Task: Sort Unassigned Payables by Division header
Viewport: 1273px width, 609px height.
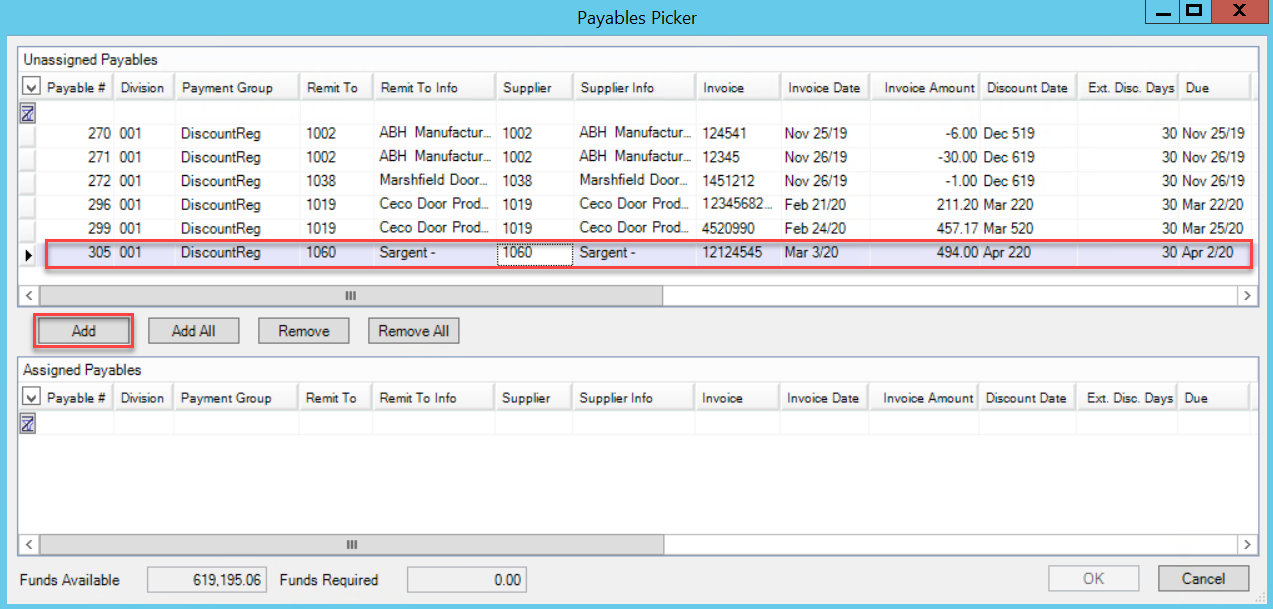Action: 144,87
